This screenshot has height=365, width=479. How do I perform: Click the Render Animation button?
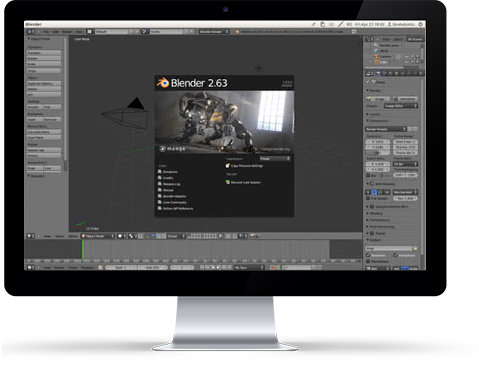[405, 99]
